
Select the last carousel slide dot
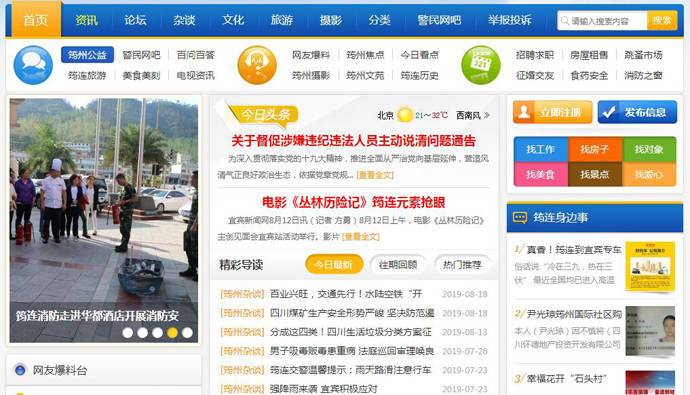187,333
